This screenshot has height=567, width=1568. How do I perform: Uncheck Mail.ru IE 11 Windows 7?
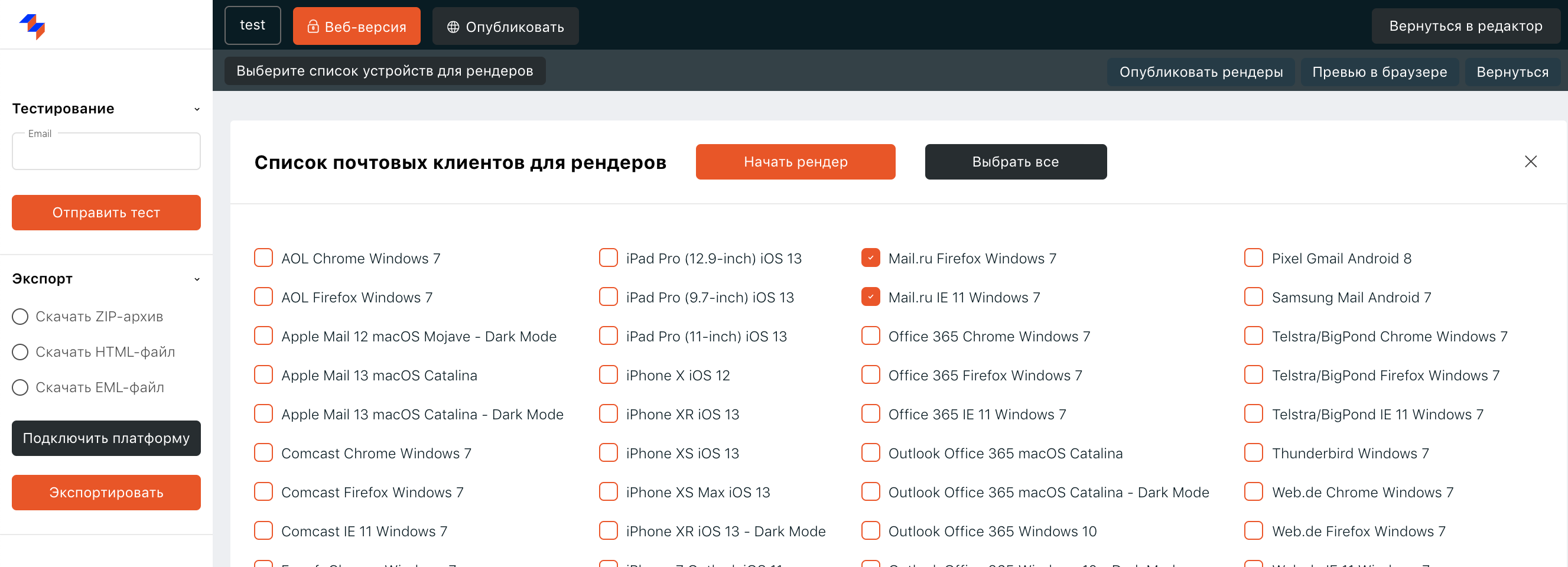(x=870, y=297)
